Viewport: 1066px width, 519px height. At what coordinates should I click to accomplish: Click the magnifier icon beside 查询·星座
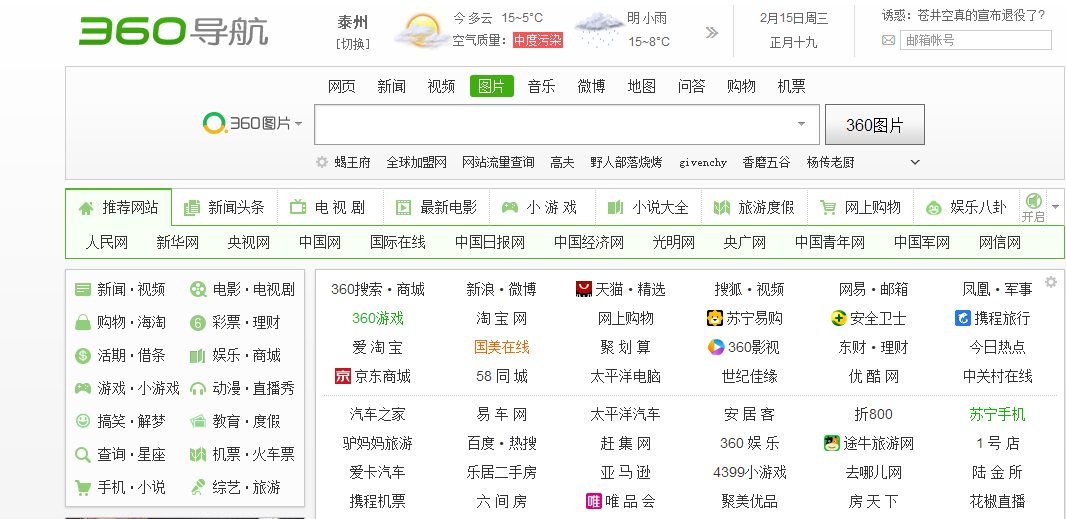pyautogui.click(x=83, y=454)
